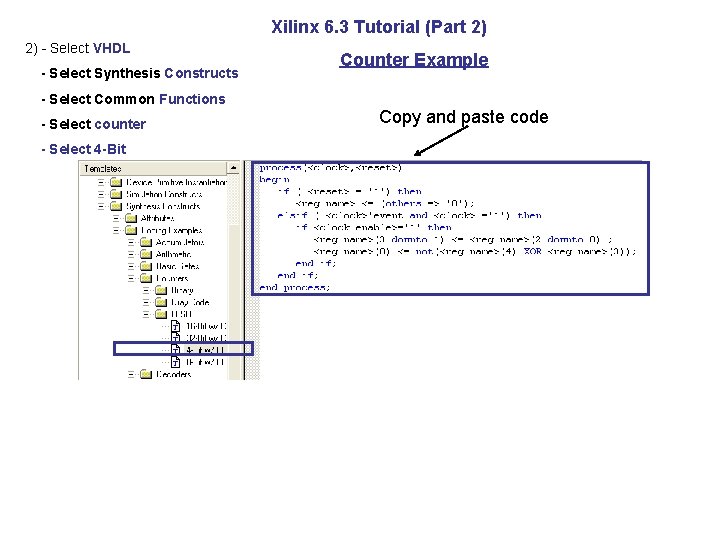
Task: Toggle expander beside Simulation Constructs
Action: 101,194
